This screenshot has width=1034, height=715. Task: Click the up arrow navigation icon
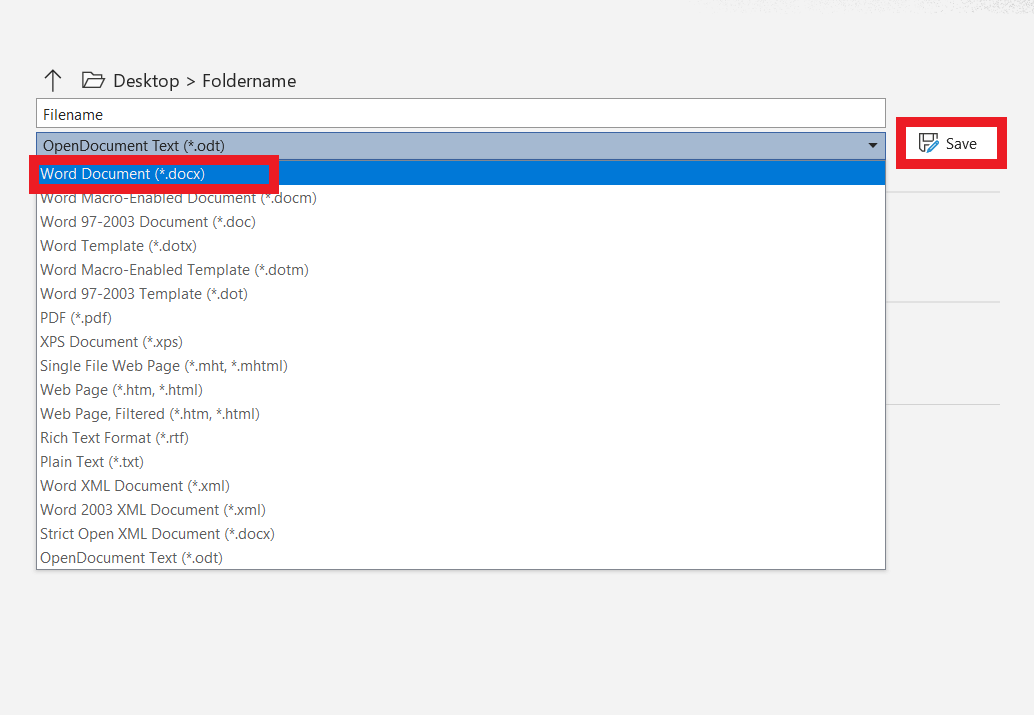click(x=52, y=80)
